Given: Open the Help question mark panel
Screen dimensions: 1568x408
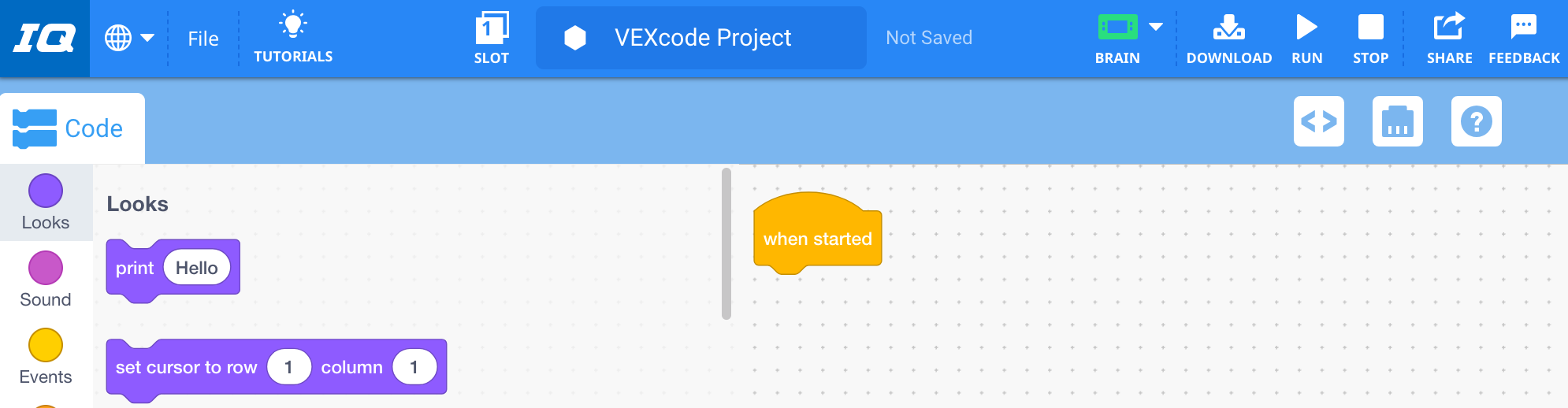Looking at the screenshot, I should 1477,121.
